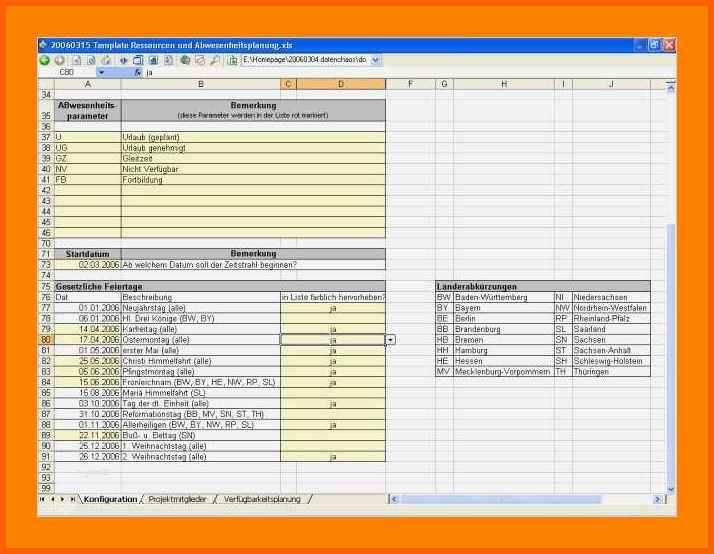Open the Verfügbarkeitsplanung sheet tab
This screenshot has height=554, width=714.
[262, 499]
